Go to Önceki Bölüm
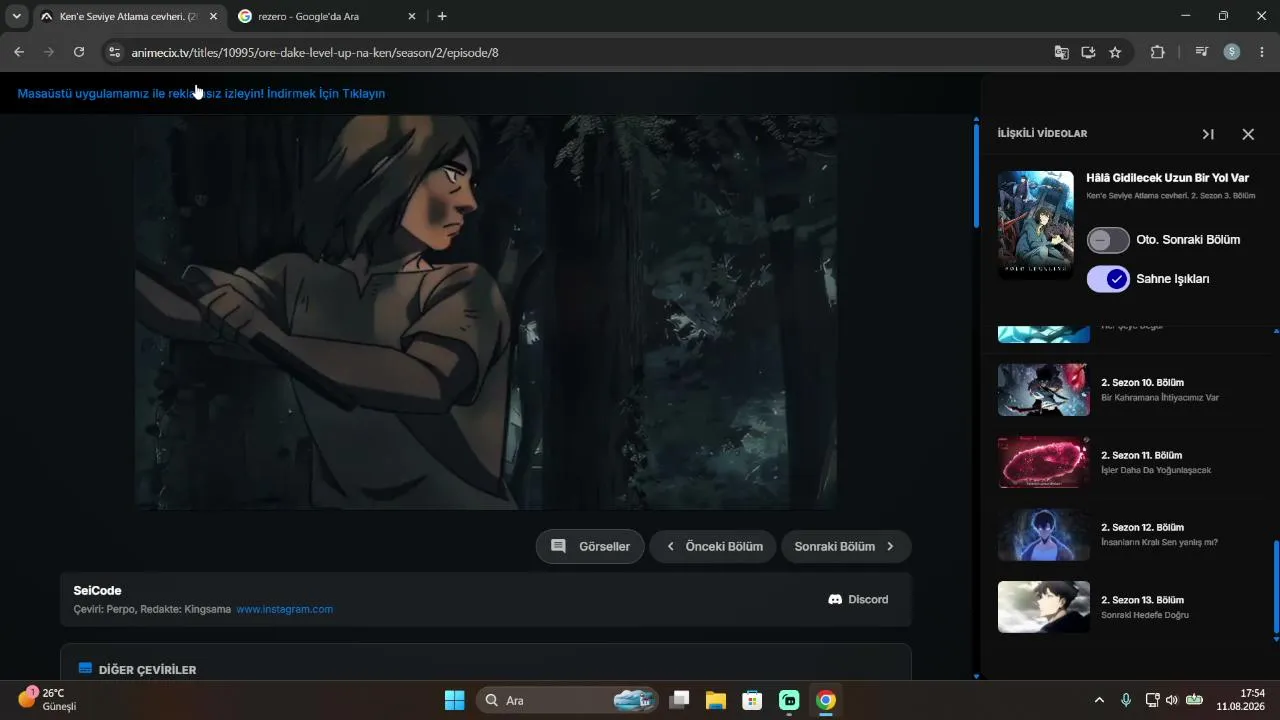 point(713,547)
